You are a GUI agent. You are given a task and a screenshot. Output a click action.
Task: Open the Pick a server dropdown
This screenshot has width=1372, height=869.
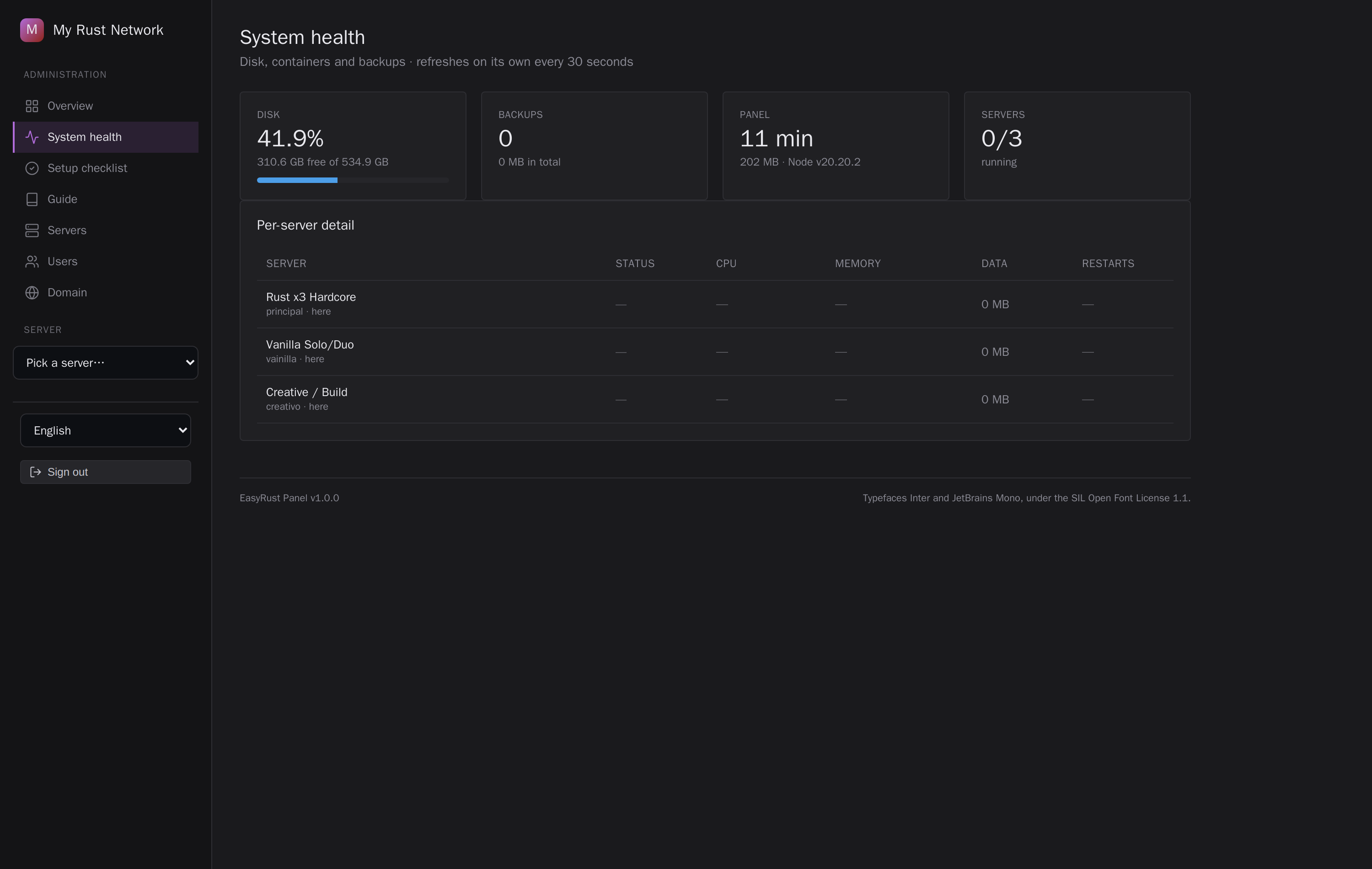coord(106,362)
